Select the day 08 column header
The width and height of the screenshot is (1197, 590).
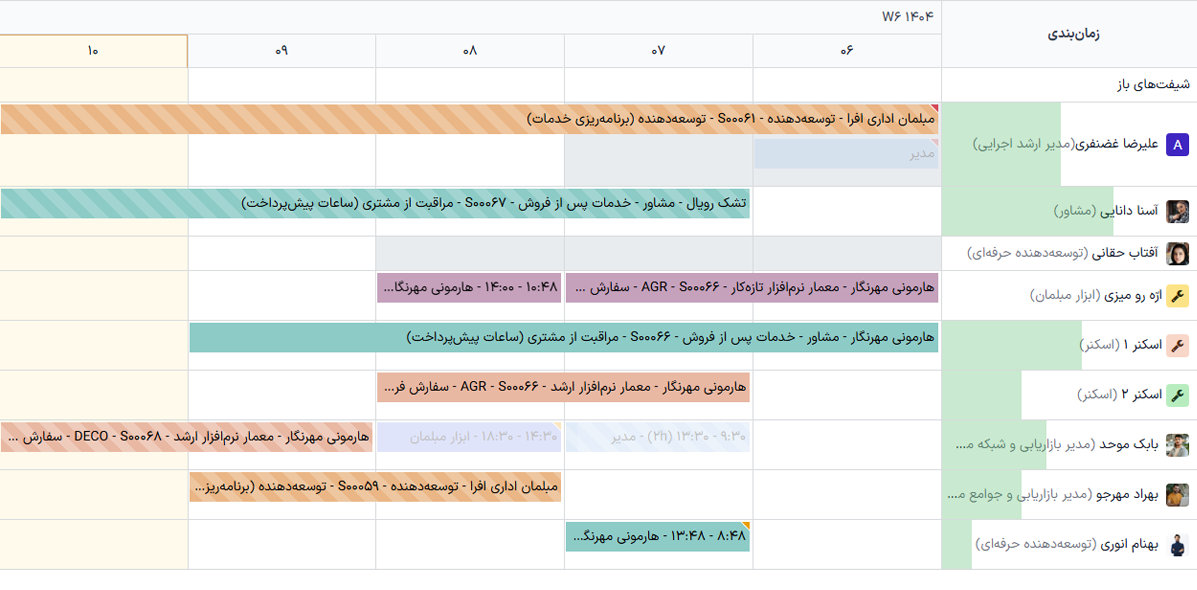click(470, 51)
